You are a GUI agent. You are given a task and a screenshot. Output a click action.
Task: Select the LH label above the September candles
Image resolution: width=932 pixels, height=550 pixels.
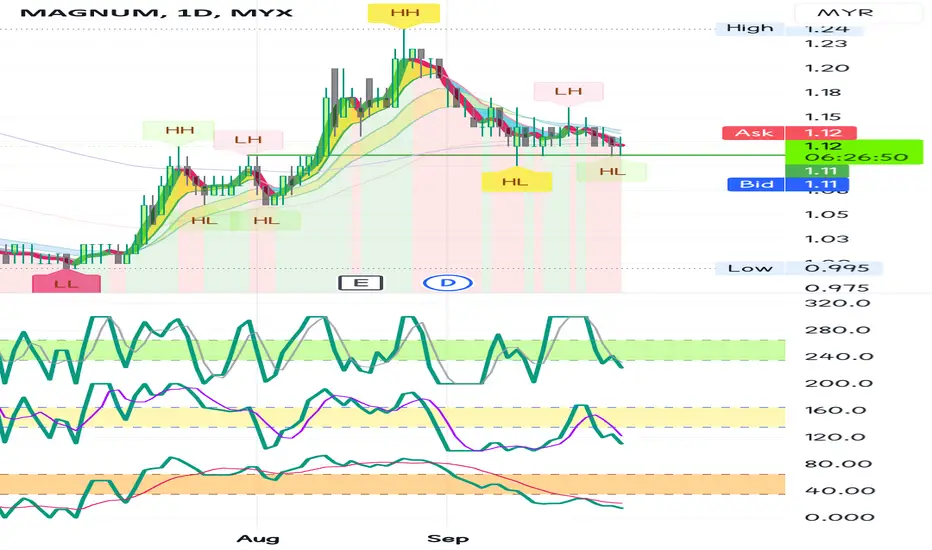568,92
